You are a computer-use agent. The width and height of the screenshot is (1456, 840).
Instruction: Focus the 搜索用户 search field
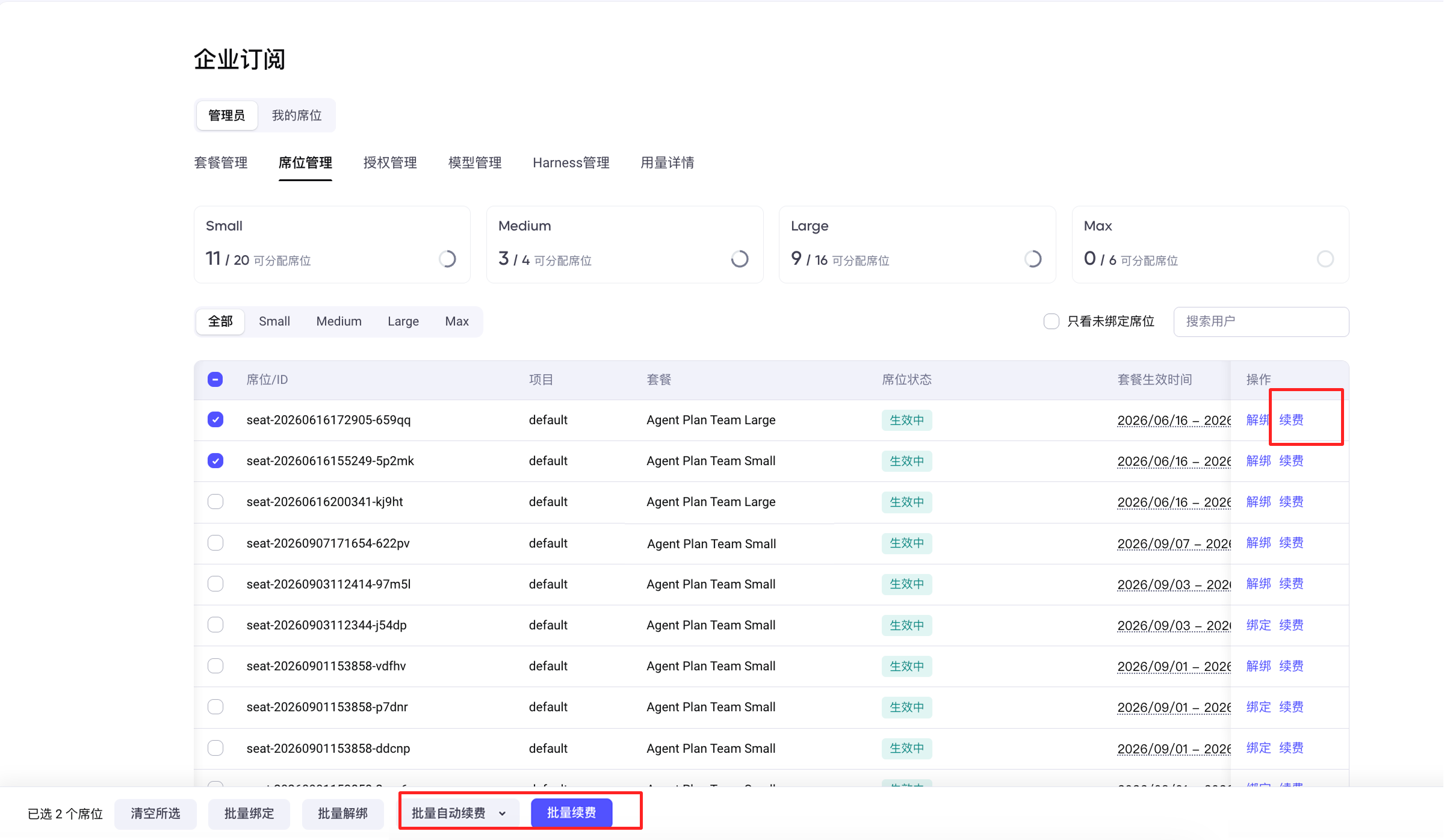pos(1261,321)
